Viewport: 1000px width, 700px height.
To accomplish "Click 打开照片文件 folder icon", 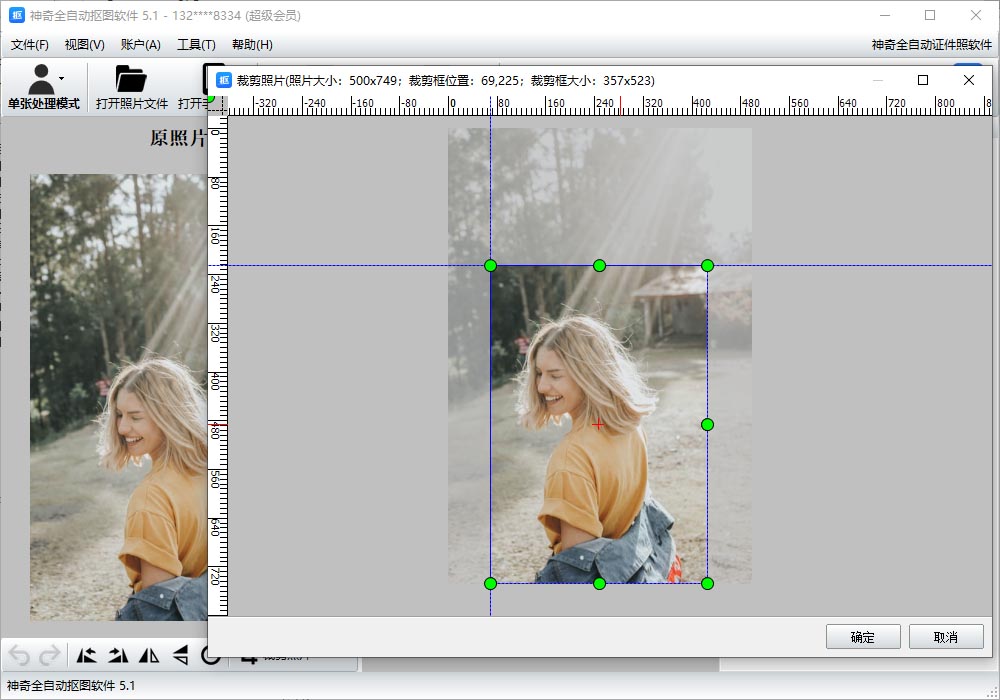I will (131, 80).
